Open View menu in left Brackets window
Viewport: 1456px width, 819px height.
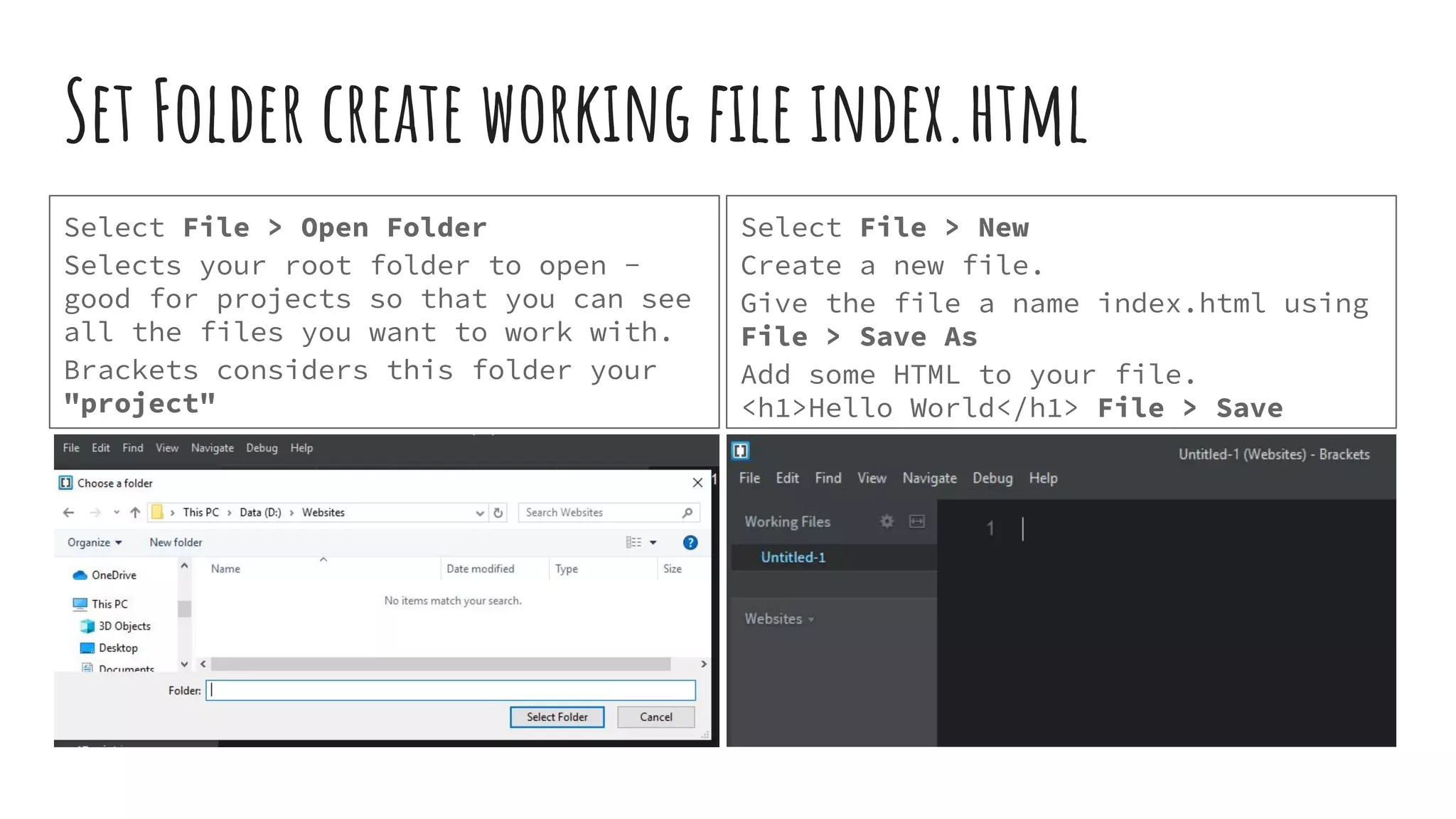coord(167,448)
